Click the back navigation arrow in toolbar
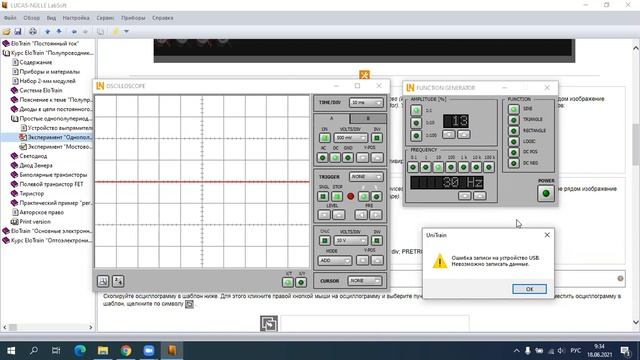This screenshot has width=640, height=360. tap(74, 31)
